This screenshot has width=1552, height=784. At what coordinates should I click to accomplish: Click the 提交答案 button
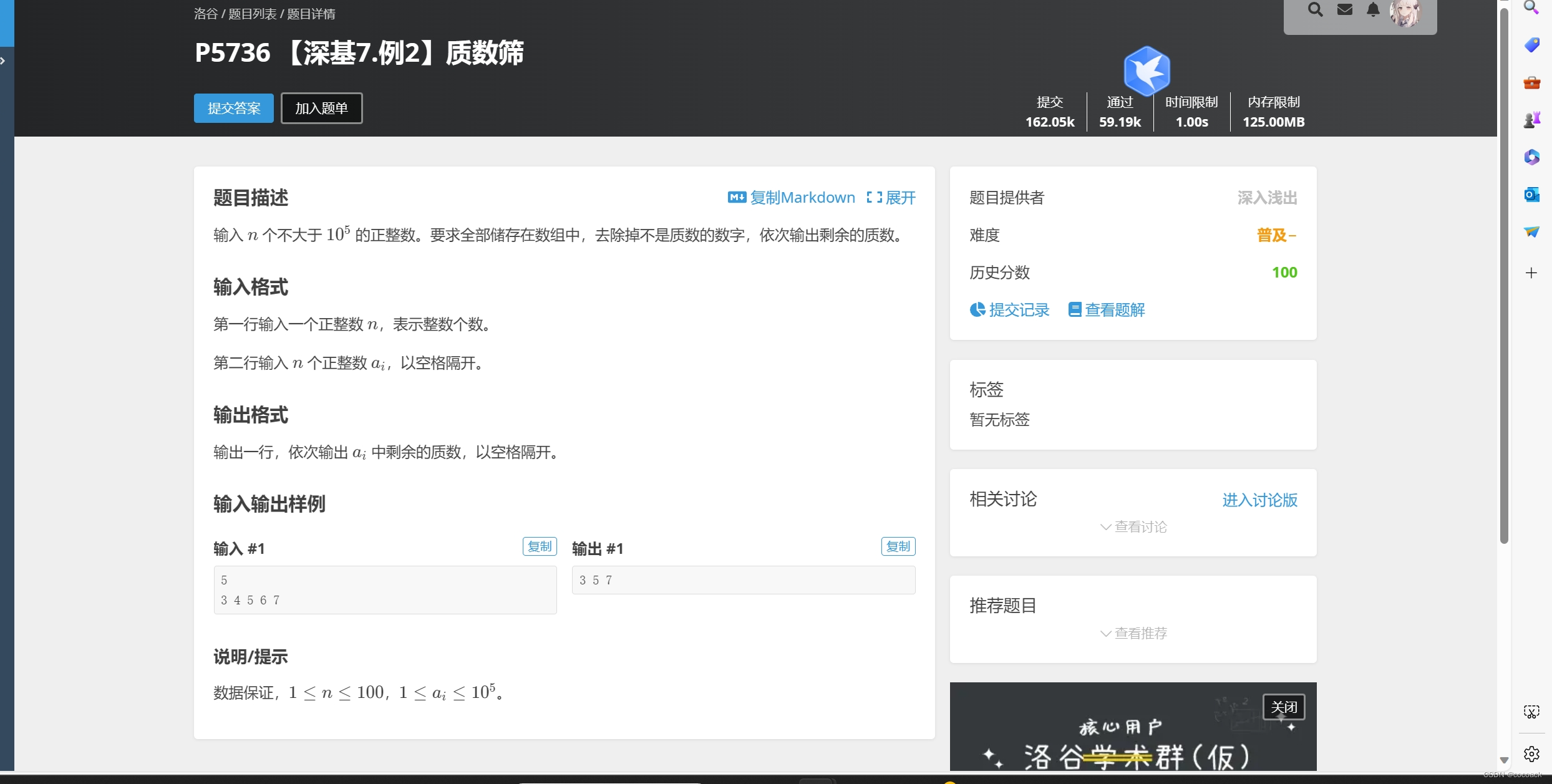(234, 108)
